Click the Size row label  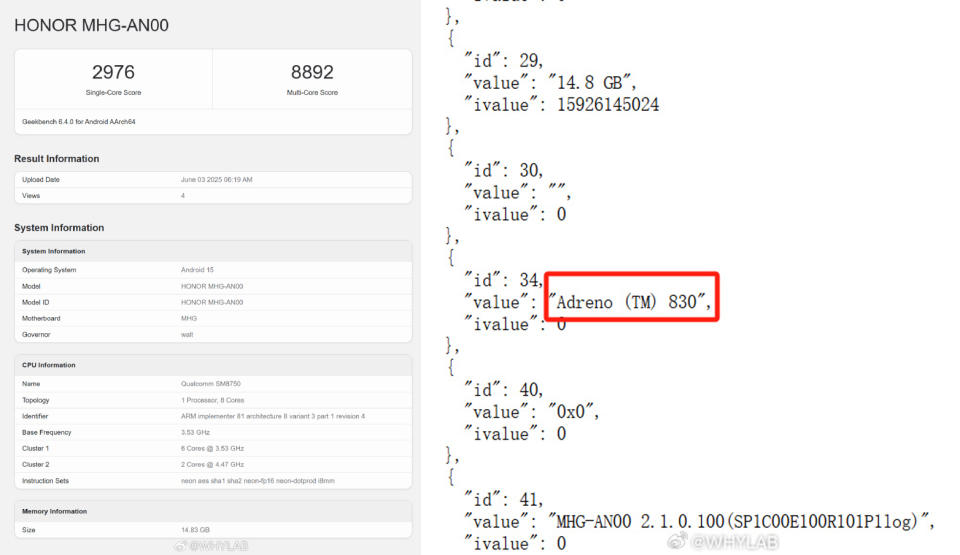[29, 530]
